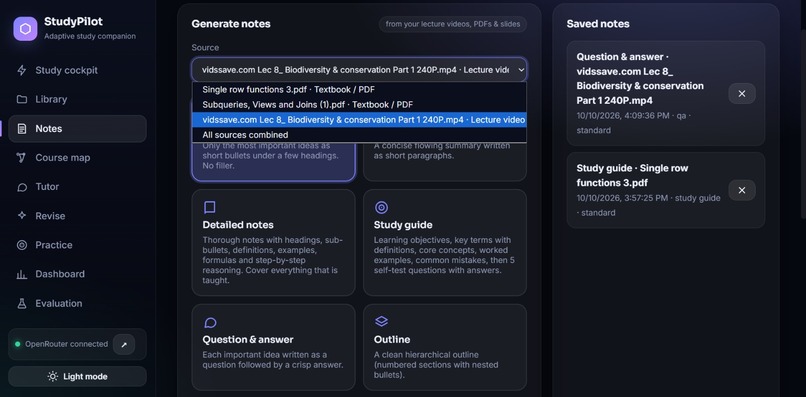Select All sources combined option
The image size is (806, 397).
pos(359,135)
